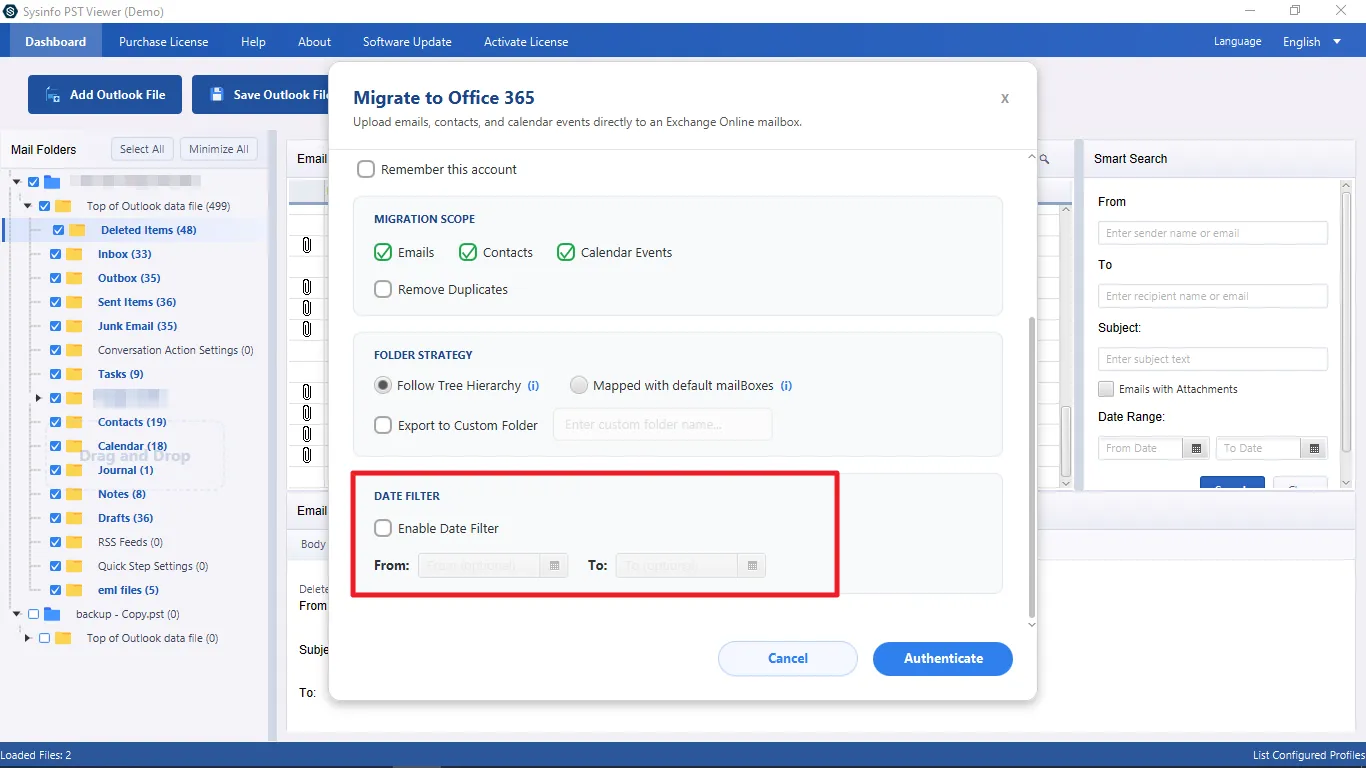The height and width of the screenshot is (768, 1366).
Task: Expand Top of Outlook data file (0) node
Action: [x=28, y=638]
